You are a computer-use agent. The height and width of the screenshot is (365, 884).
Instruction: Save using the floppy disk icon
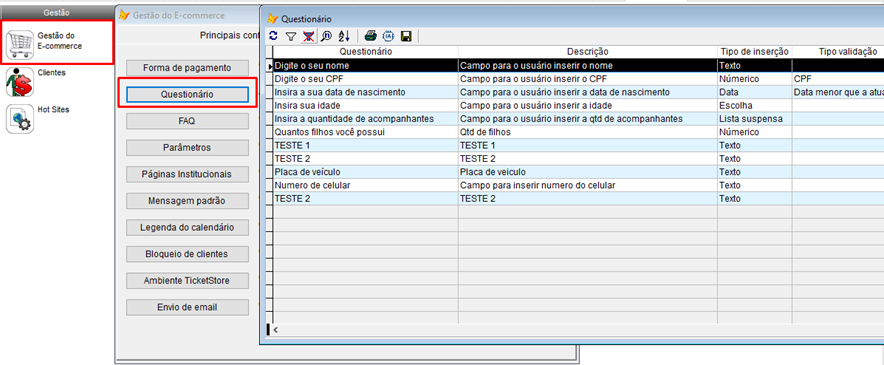405,36
